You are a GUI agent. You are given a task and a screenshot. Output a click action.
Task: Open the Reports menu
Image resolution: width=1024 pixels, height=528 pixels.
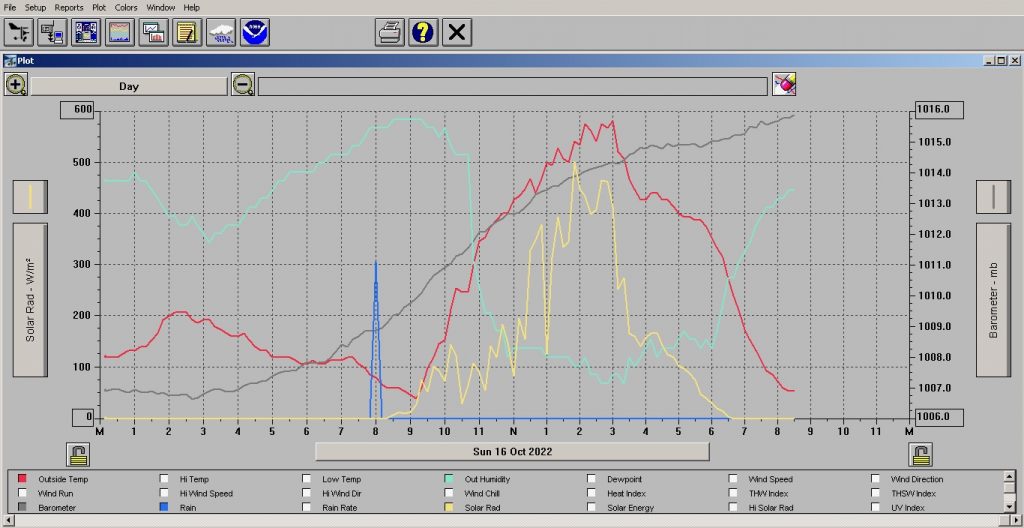click(69, 7)
